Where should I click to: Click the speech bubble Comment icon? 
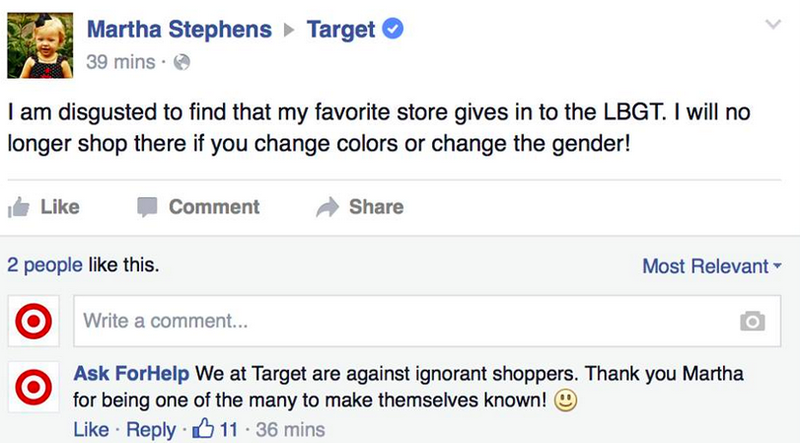147,207
